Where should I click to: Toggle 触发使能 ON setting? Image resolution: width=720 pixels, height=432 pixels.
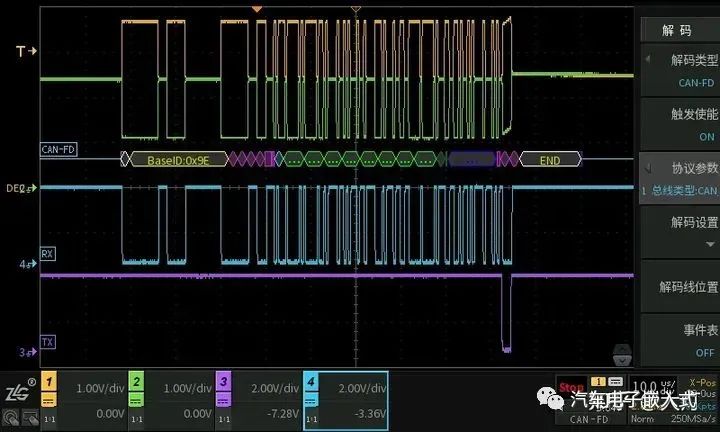680,124
